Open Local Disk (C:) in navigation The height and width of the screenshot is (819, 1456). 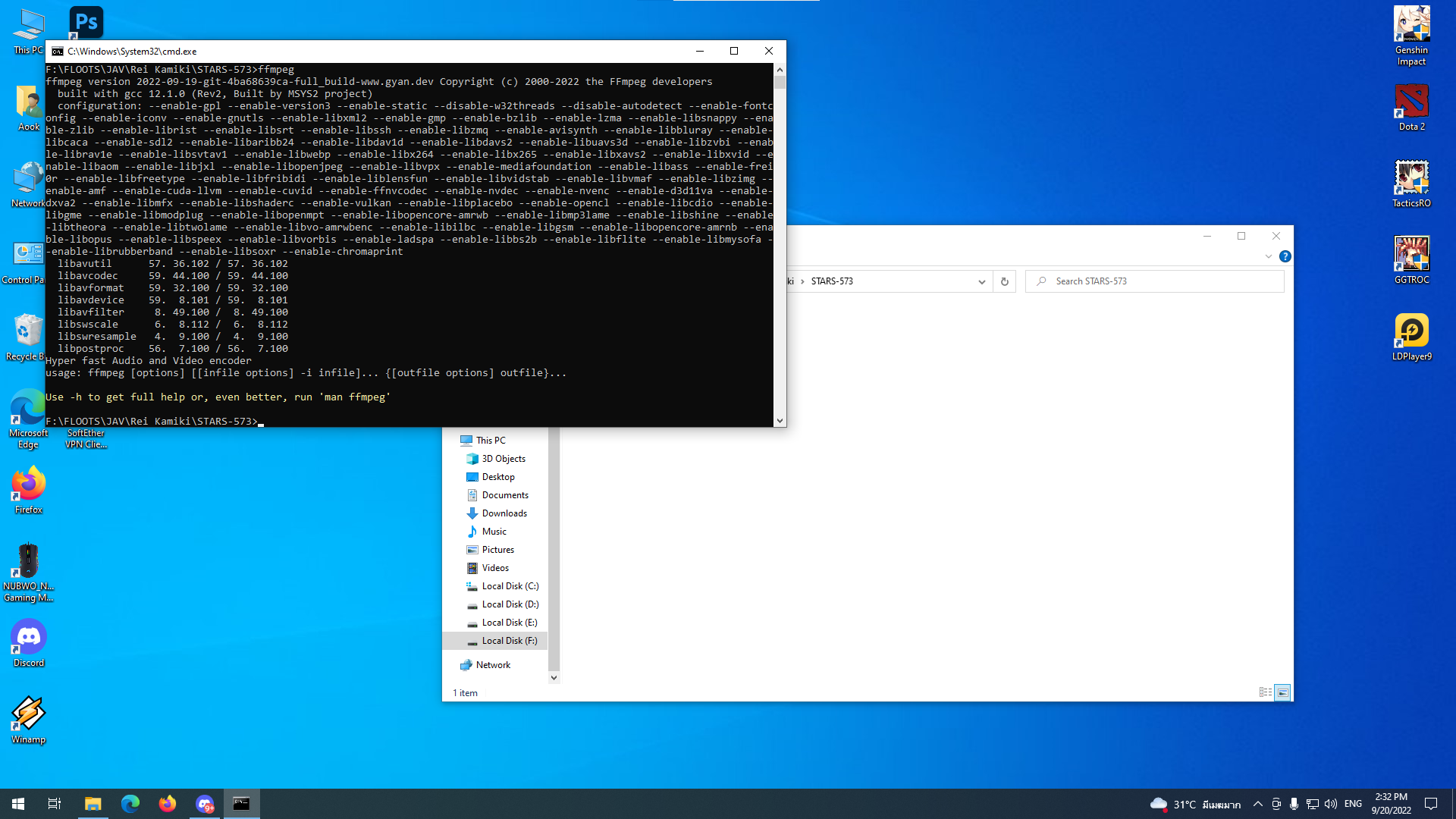point(510,586)
